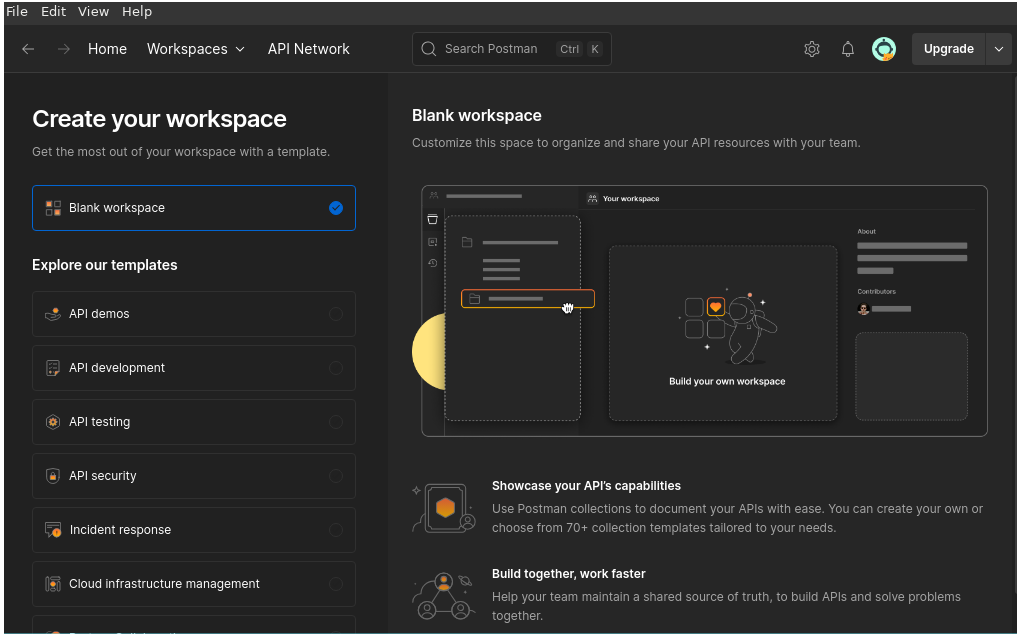Screen dimensions: 1022x635
Task: Open the View menu
Action: [x=93, y=12]
